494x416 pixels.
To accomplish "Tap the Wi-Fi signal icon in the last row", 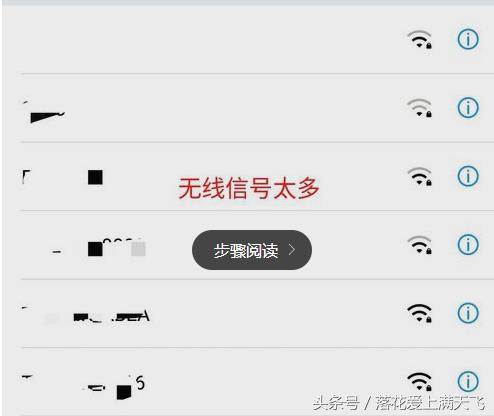I will click(x=420, y=382).
